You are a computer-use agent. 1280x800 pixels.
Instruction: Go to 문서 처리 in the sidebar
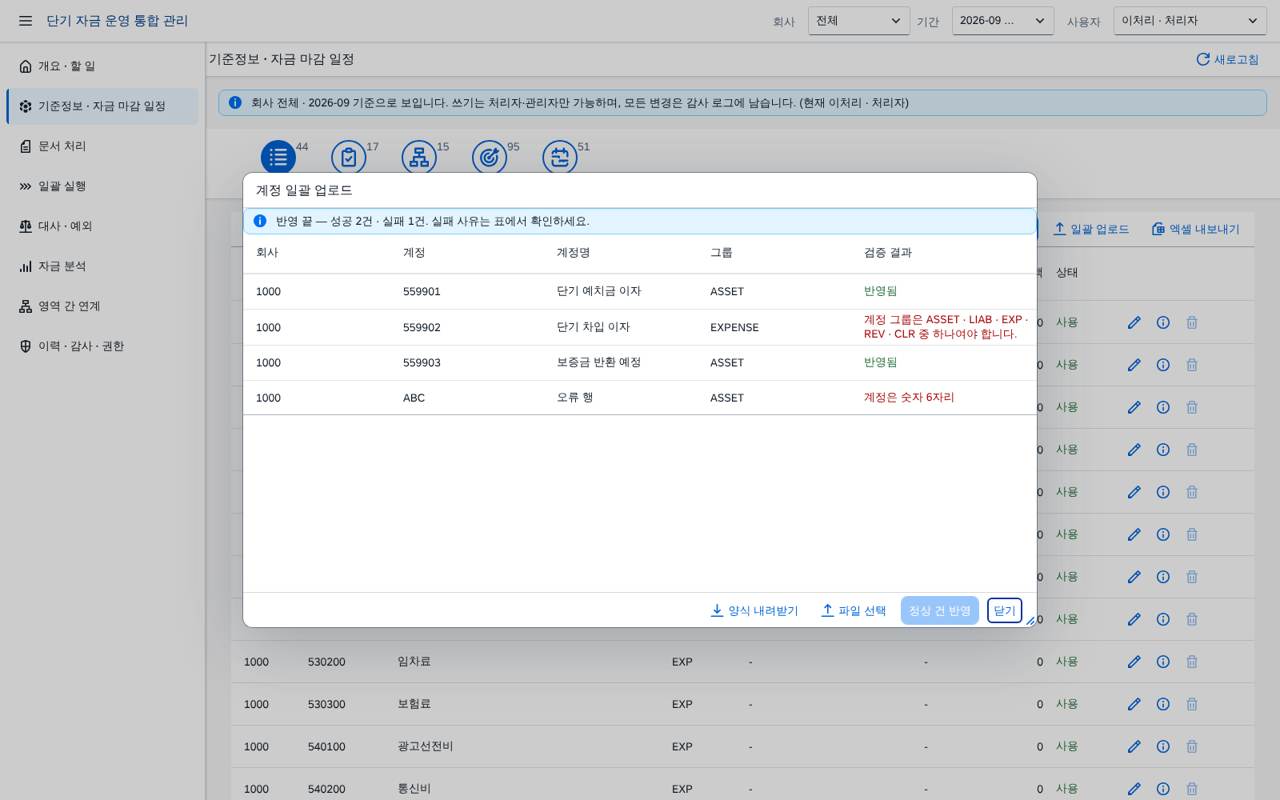click(x=102, y=146)
